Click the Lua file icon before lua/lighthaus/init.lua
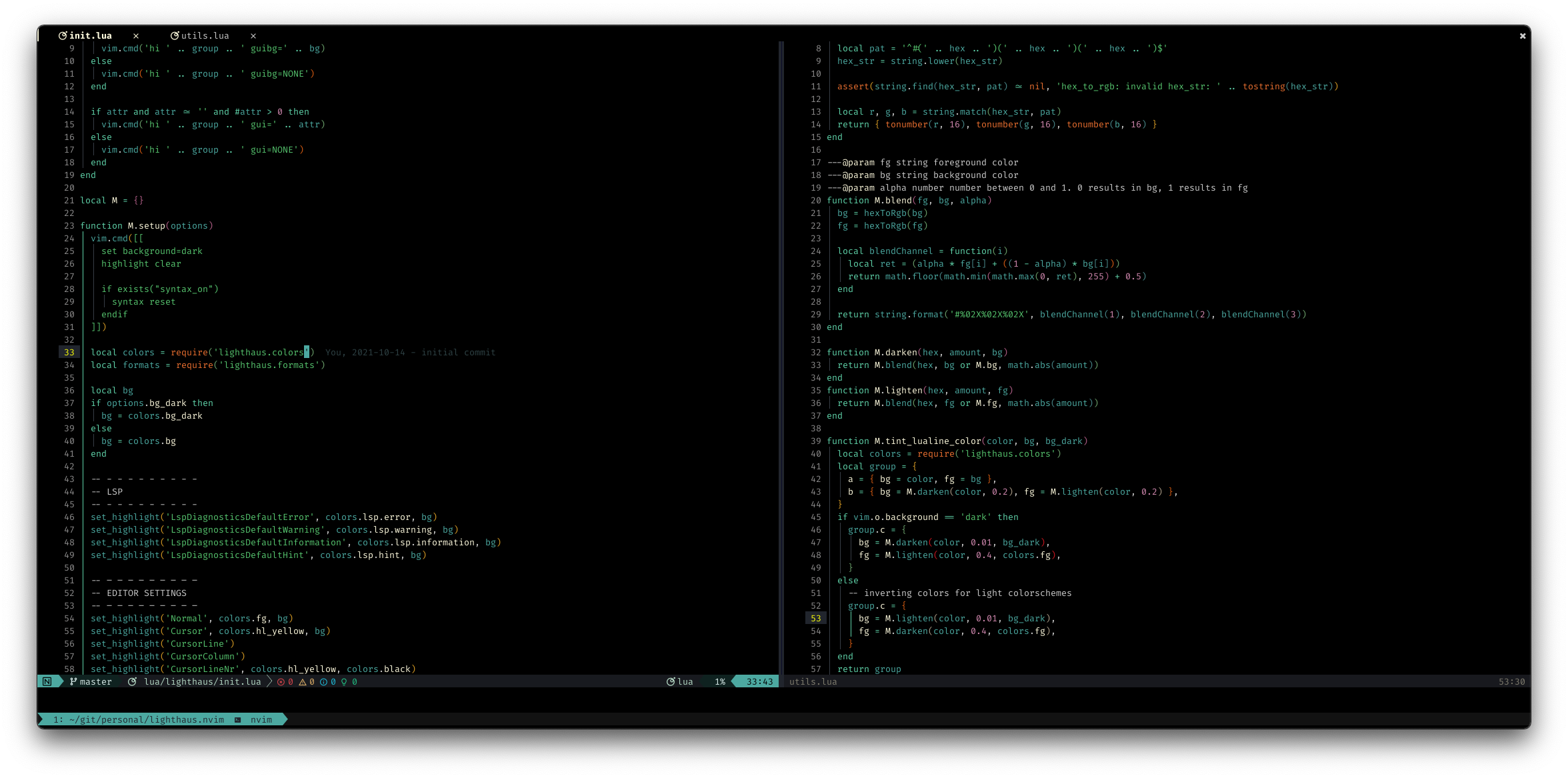The height and width of the screenshot is (778, 1568). (132, 681)
